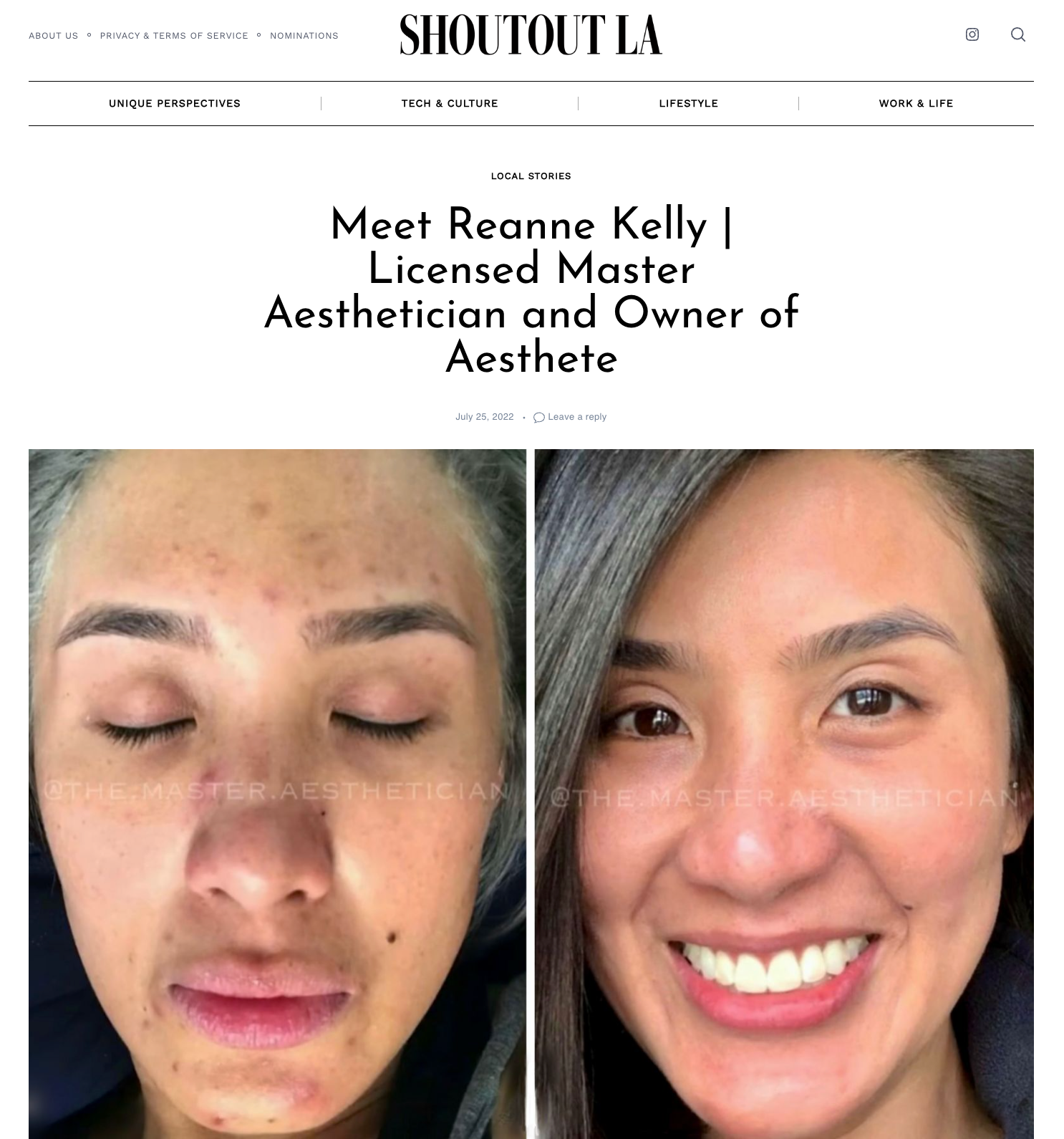The image size is (1064, 1139).
Task: Click the search magnifier icon
Action: tap(1017, 34)
